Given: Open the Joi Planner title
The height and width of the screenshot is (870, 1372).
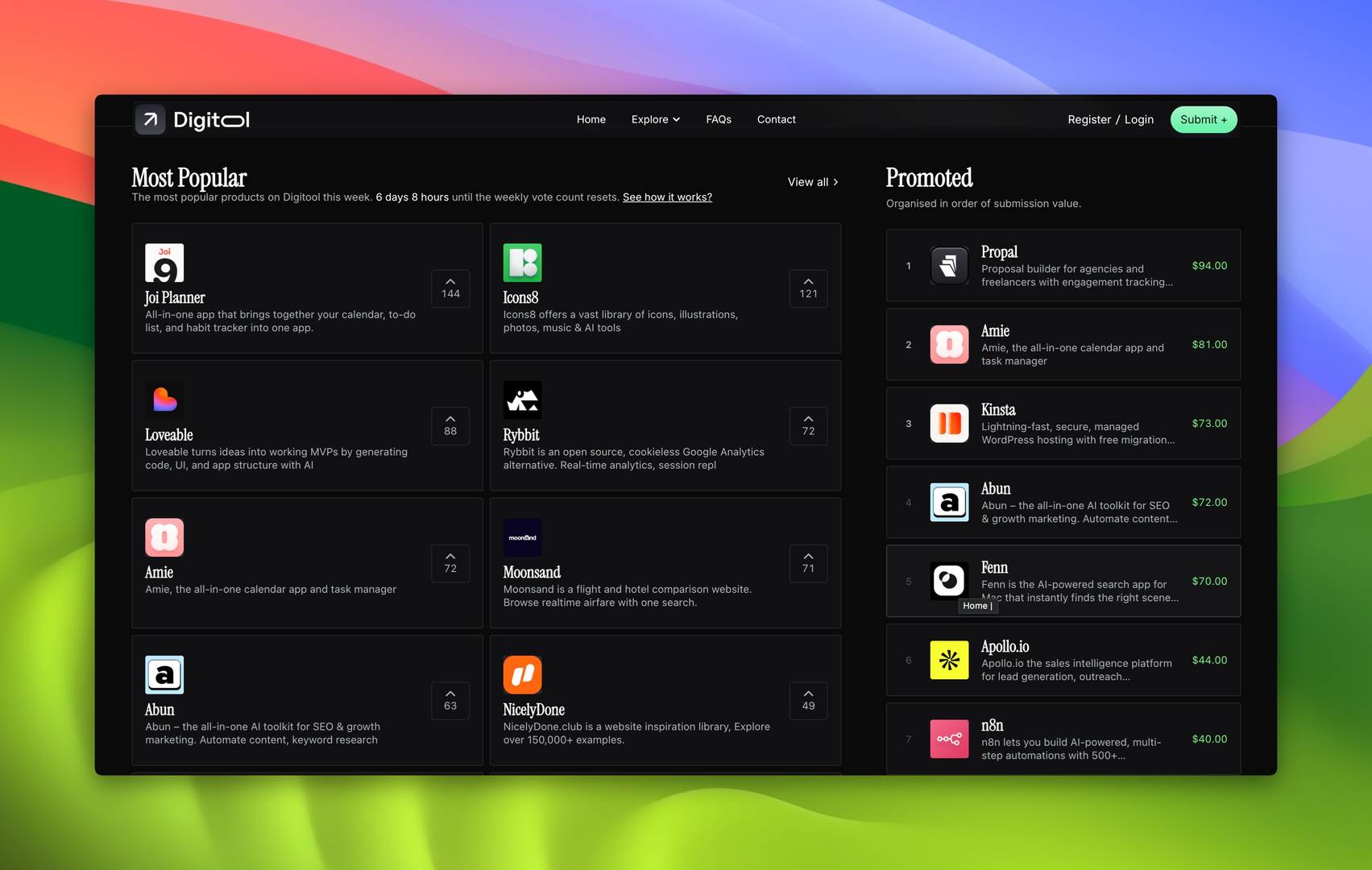Looking at the screenshot, I should tap(175, 298).
